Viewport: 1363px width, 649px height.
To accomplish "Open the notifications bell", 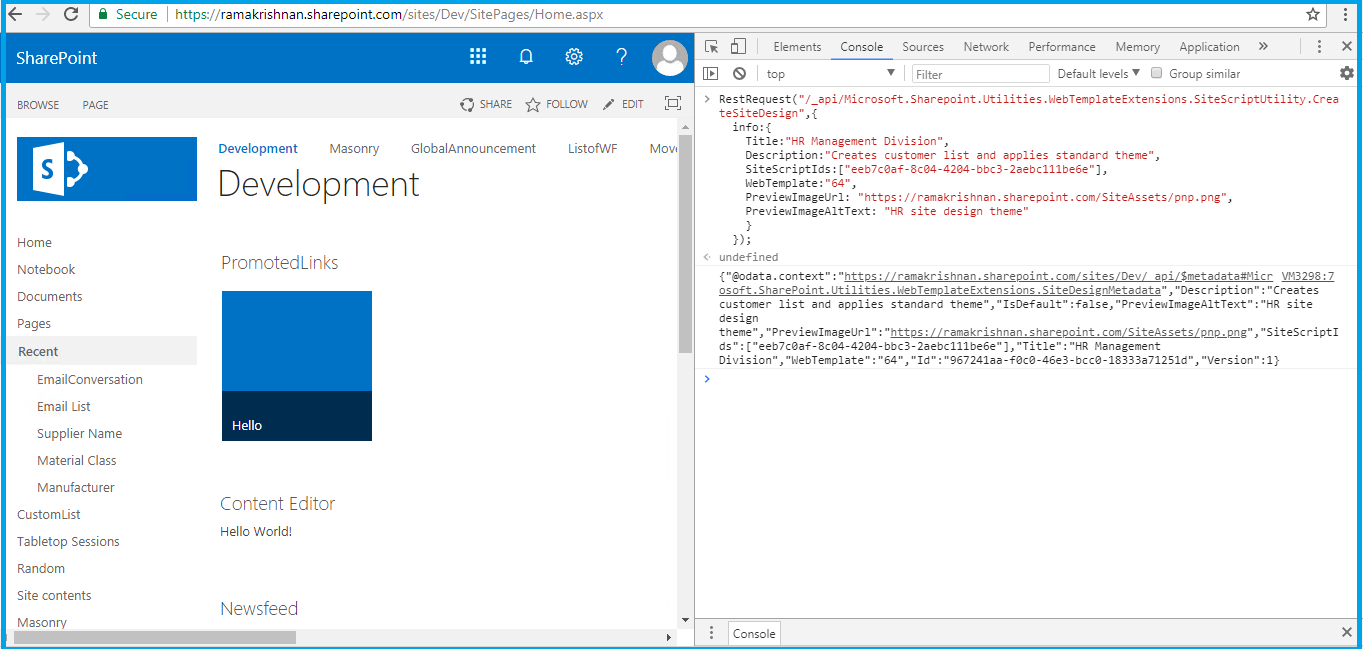I will [x=526, y=57].
